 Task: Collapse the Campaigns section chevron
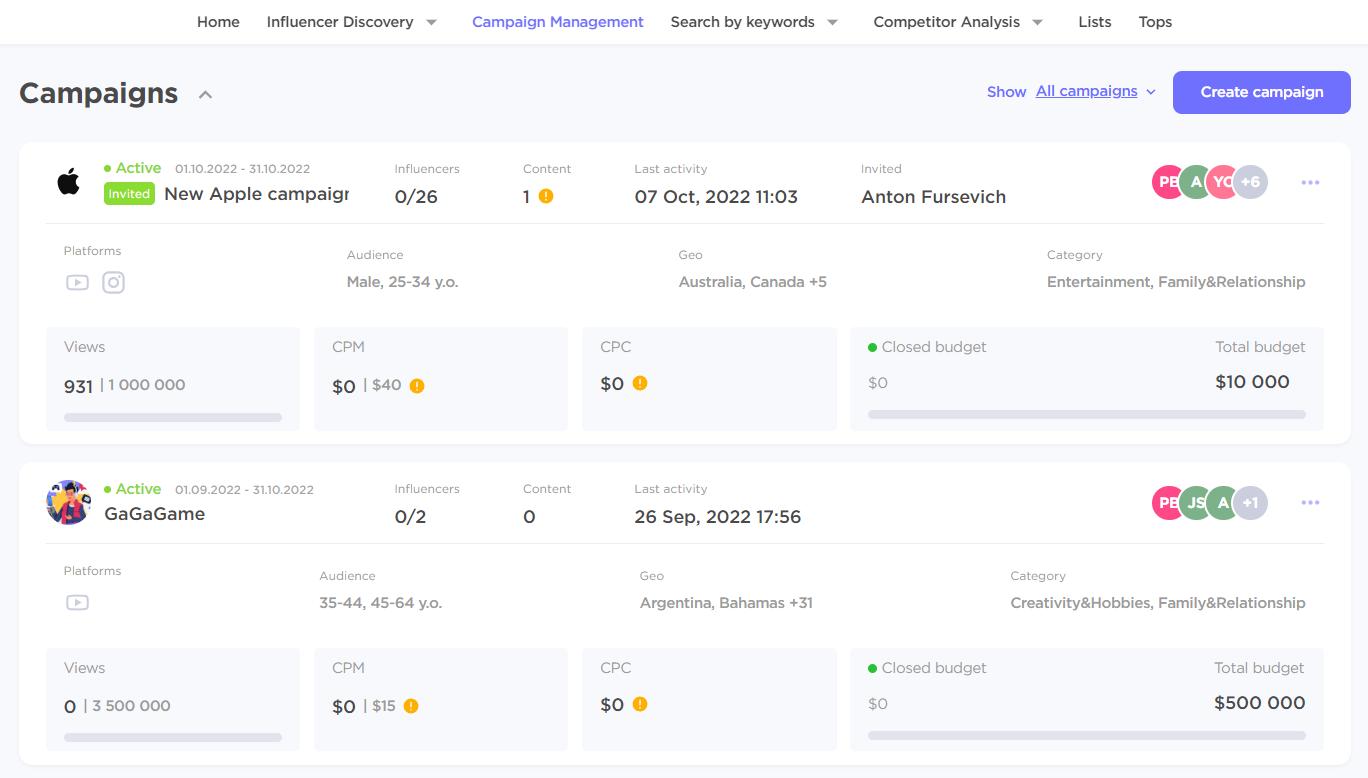click(x=206, y=95)
